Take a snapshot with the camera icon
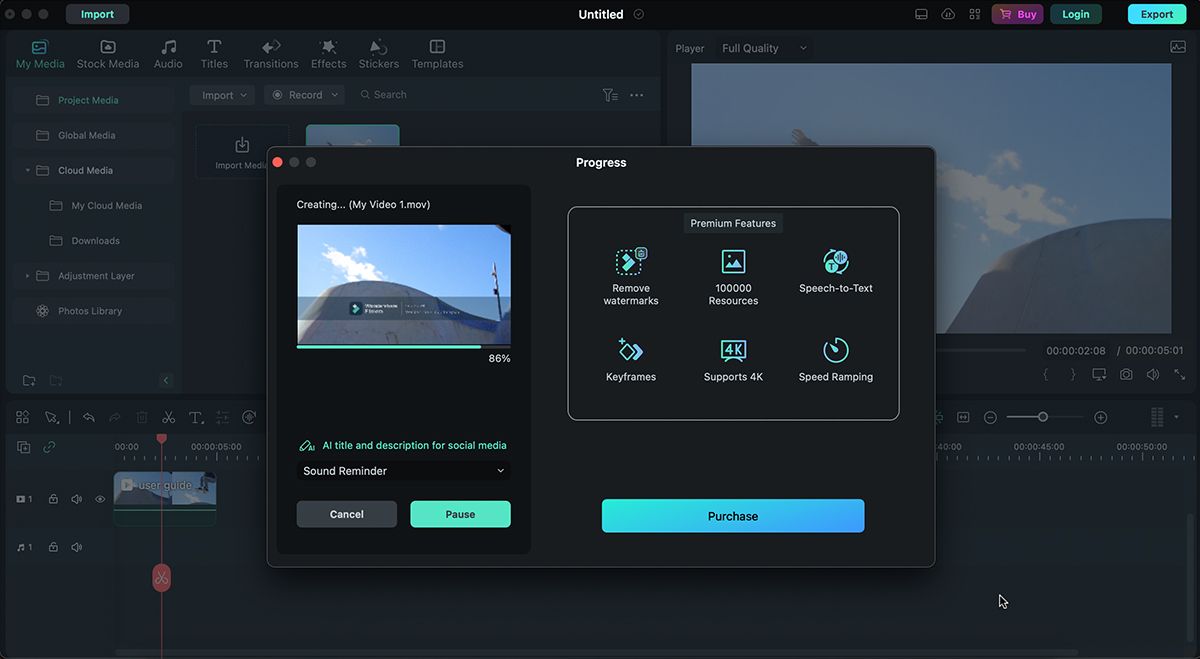Image resolution: width=1200 pixels, height=659 pixels. pyautogui.click(x=1126, y=373)
